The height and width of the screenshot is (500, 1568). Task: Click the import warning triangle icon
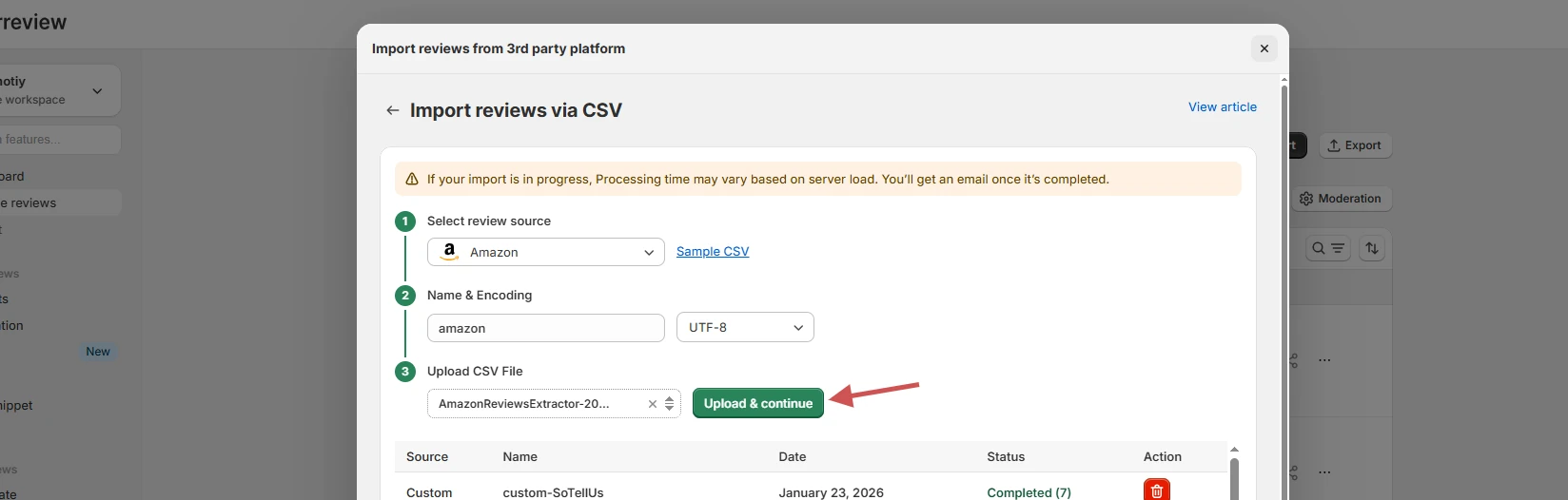pyautogui.click(x=412, y=179)
